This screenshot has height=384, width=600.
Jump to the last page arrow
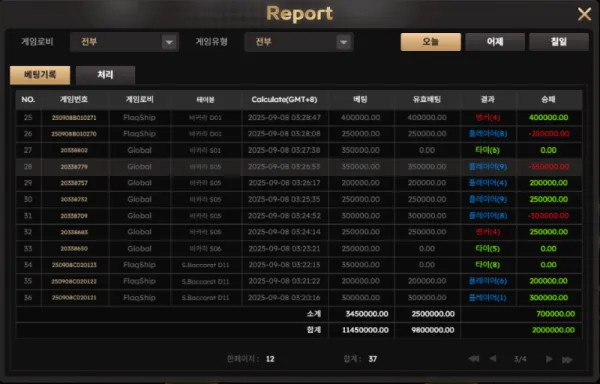[x=567, y=360]
